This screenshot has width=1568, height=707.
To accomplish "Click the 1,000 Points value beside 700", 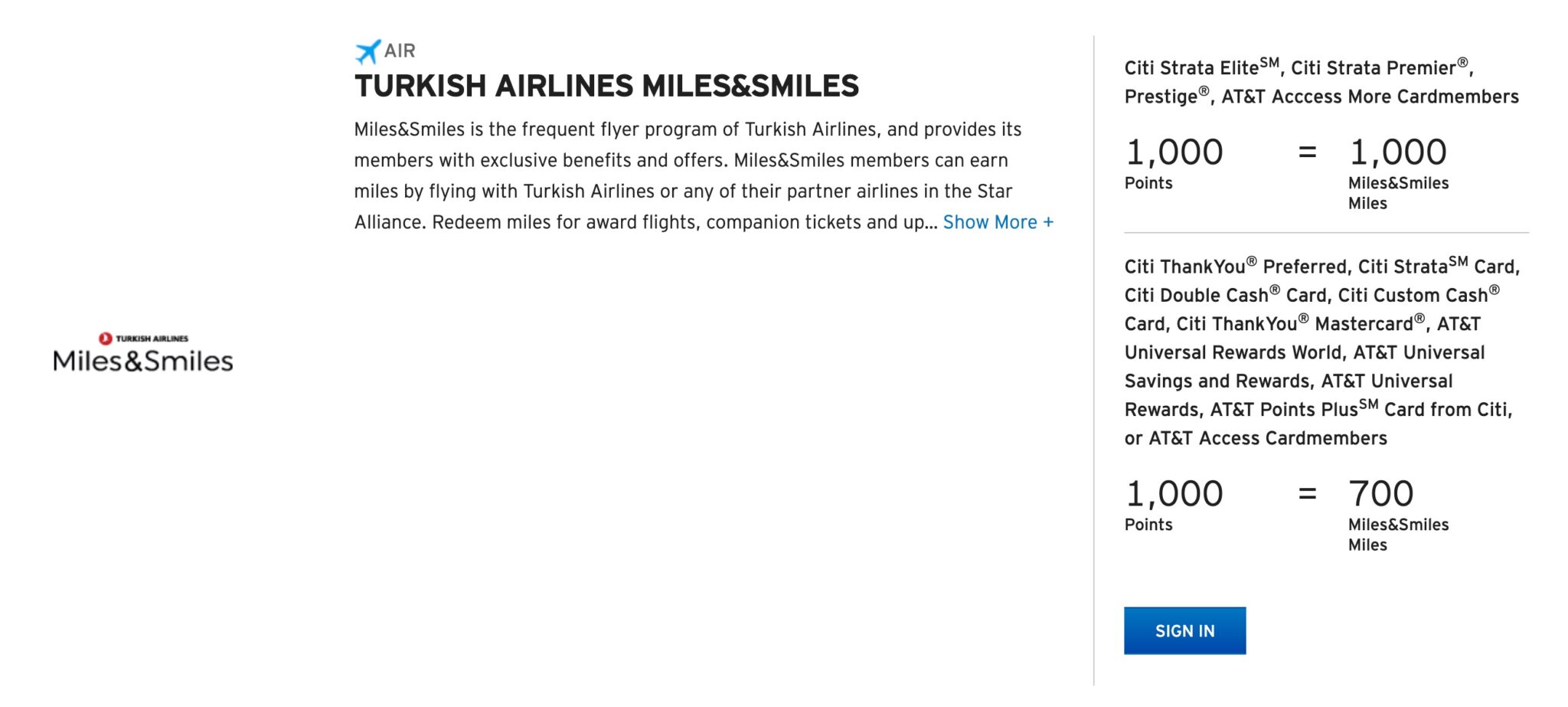I will click(x=1174, y=493).
